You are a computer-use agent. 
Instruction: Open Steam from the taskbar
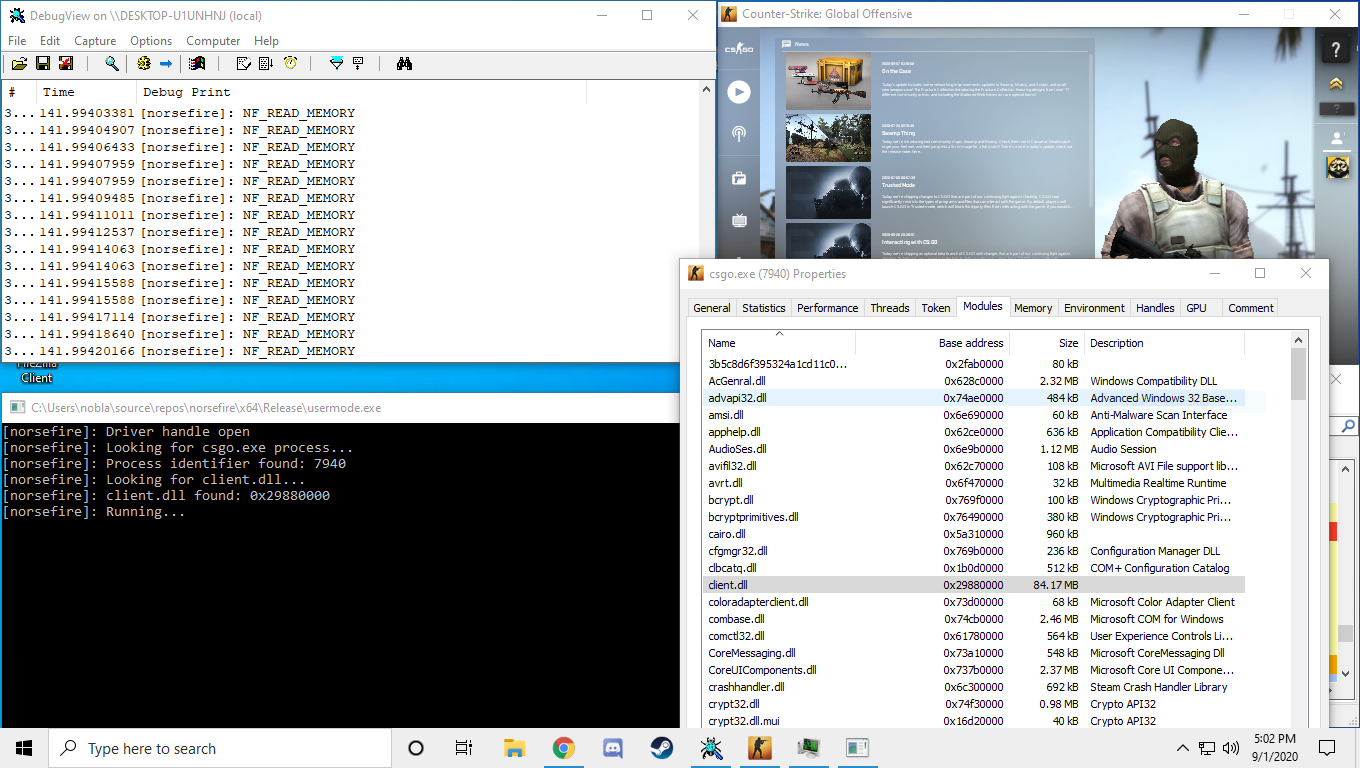click(662, 748)
